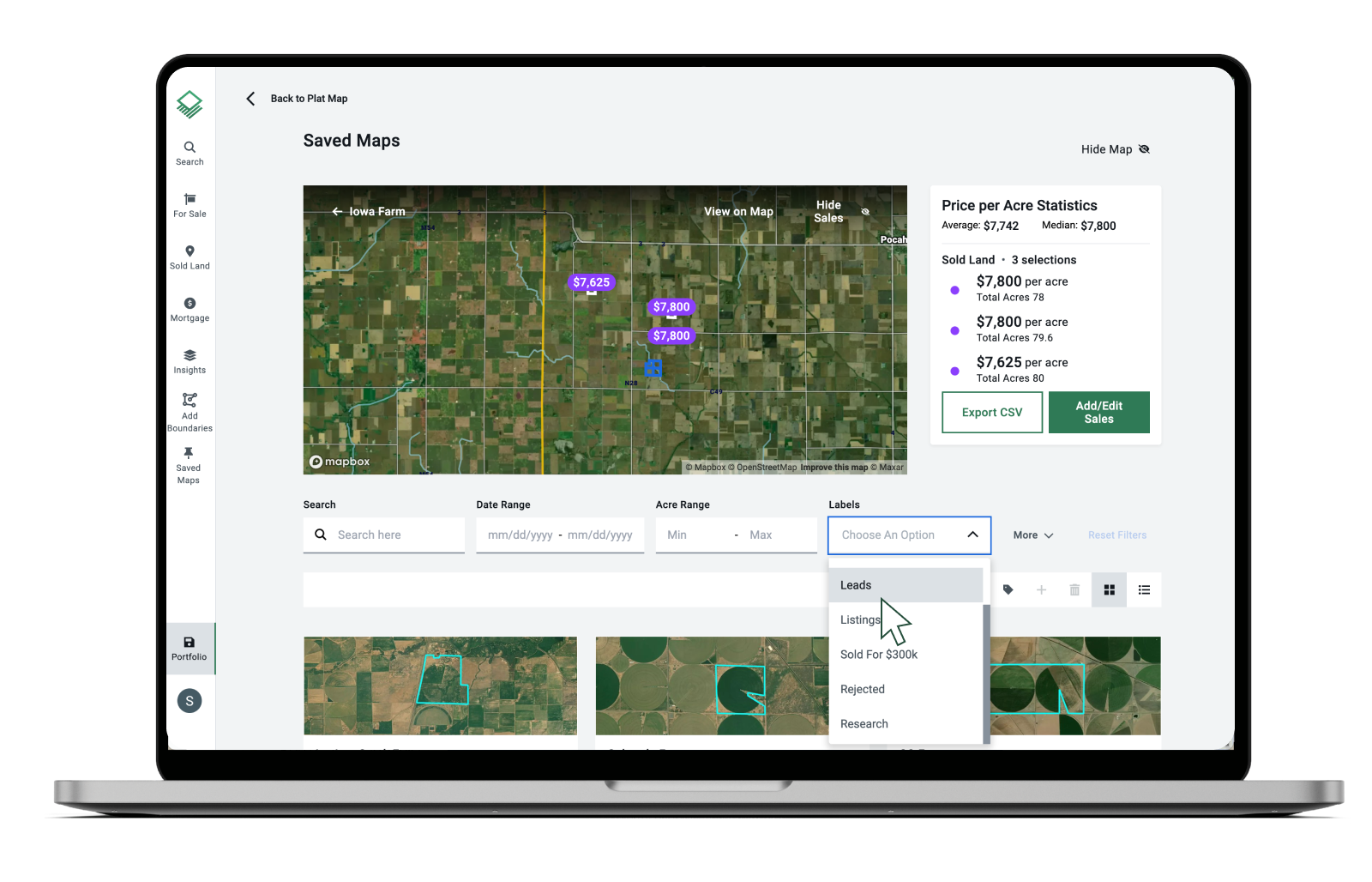Collapse the Labels dropdown
The height and width of the screenshot is (882, 1372).
pyautogui.click(x=972, y=535)
